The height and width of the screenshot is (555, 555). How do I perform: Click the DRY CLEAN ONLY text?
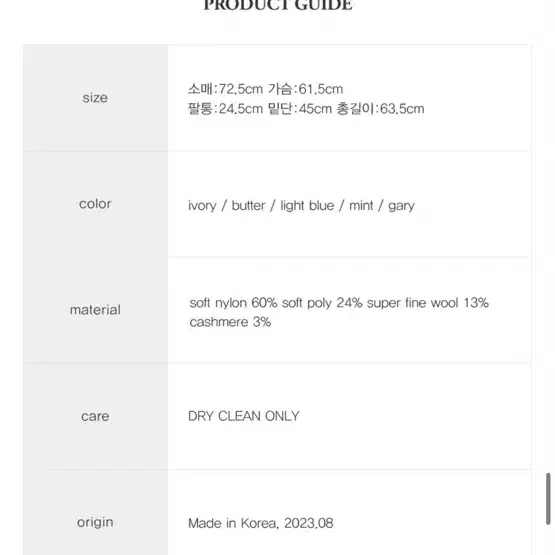click(244, 416)
